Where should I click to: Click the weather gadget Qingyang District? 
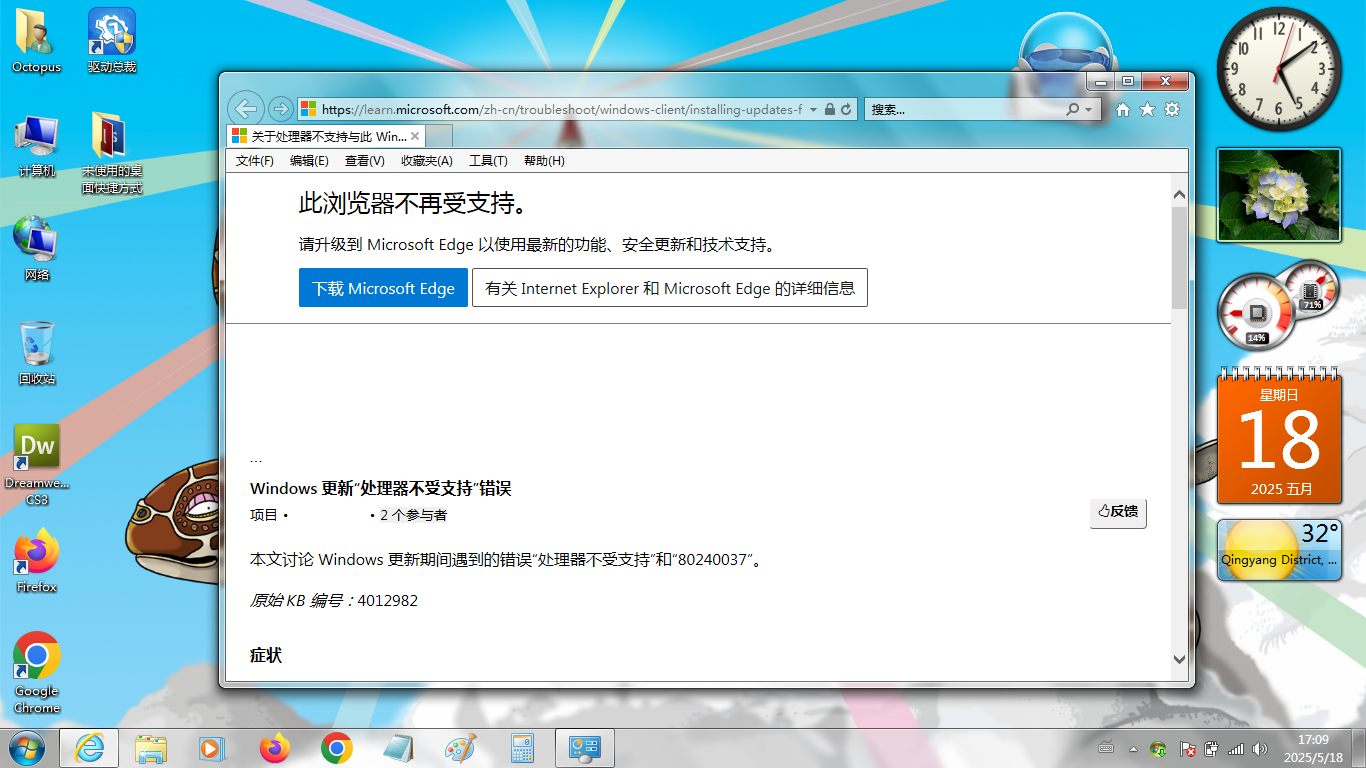[x=1279, y=550]
